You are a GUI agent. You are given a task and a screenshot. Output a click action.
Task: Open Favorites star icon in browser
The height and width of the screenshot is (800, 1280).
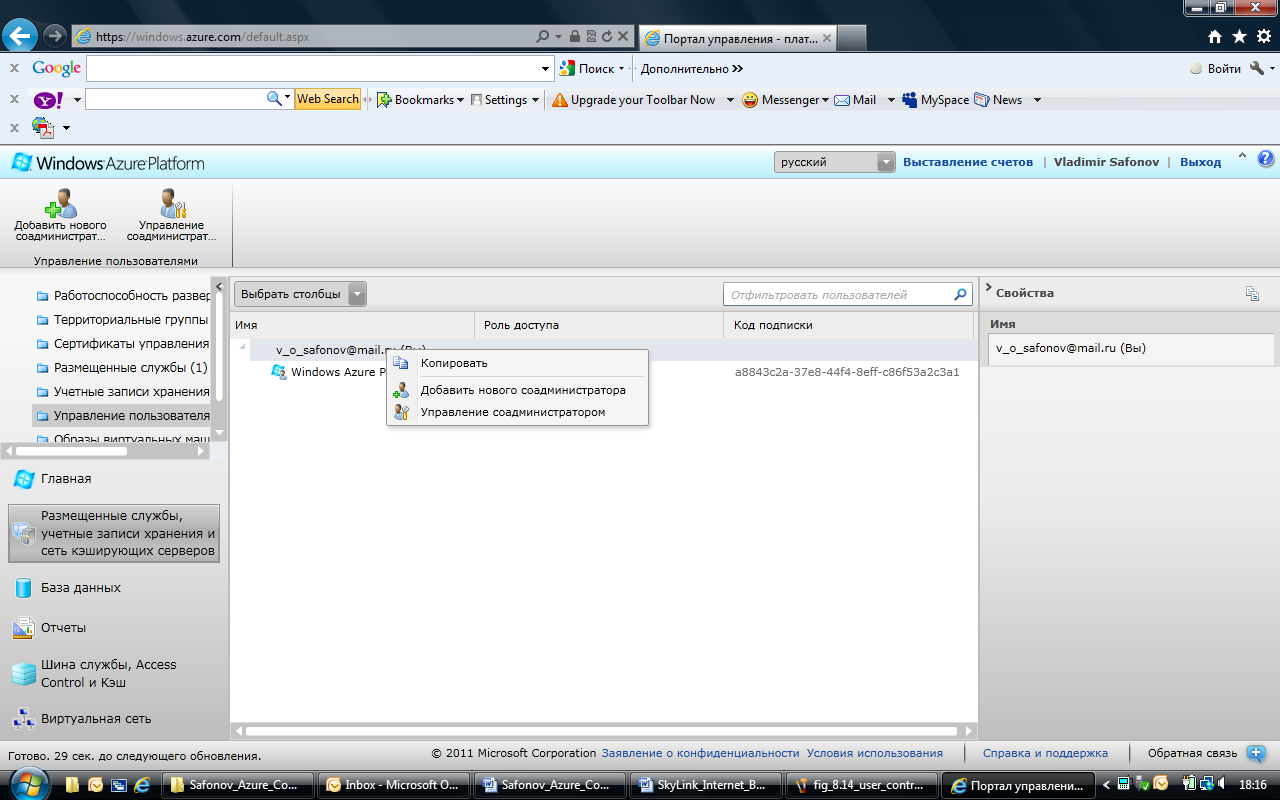pos(1239,37)
